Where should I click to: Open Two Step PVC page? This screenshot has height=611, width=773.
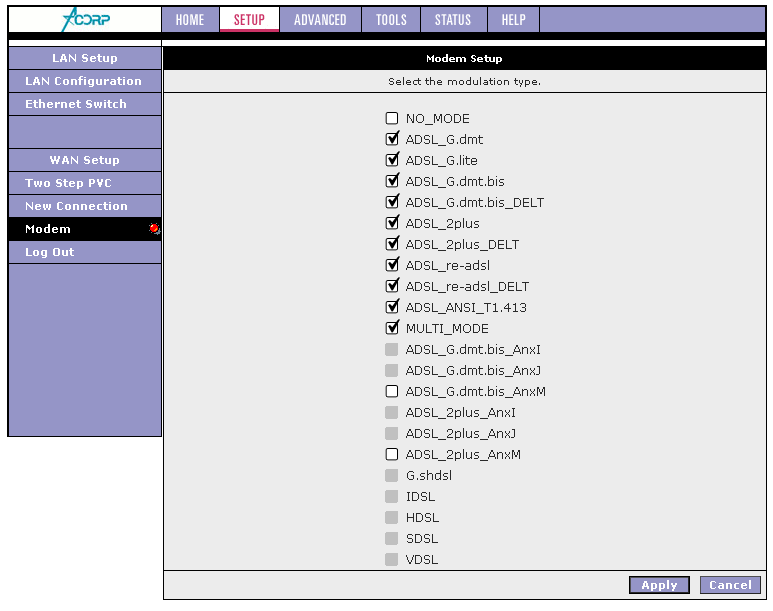coord(85,183)
